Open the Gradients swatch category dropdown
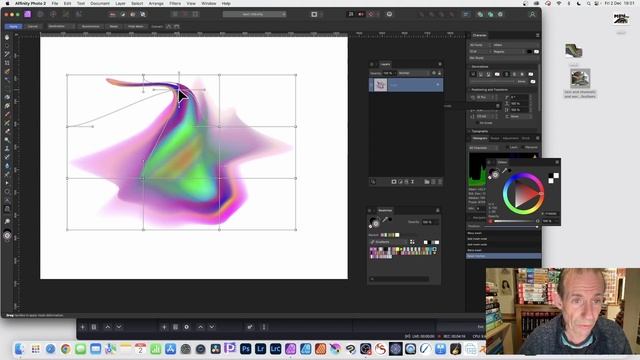Image resolution: width=640 pixels, height=360 pixels. pos(389,242)
